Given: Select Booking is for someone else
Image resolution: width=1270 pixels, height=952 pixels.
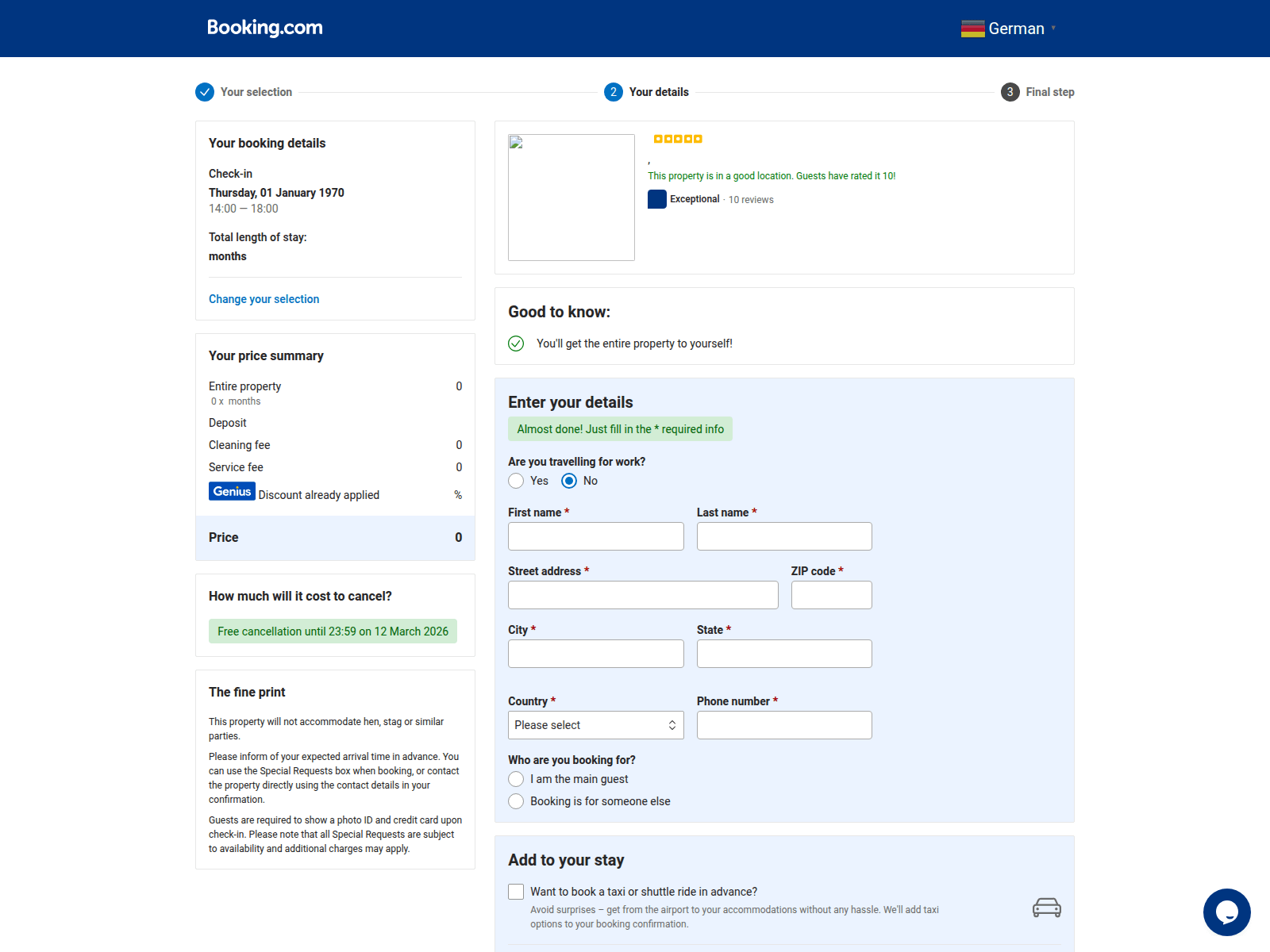Looking at the screenshot, I should [516, 801].
